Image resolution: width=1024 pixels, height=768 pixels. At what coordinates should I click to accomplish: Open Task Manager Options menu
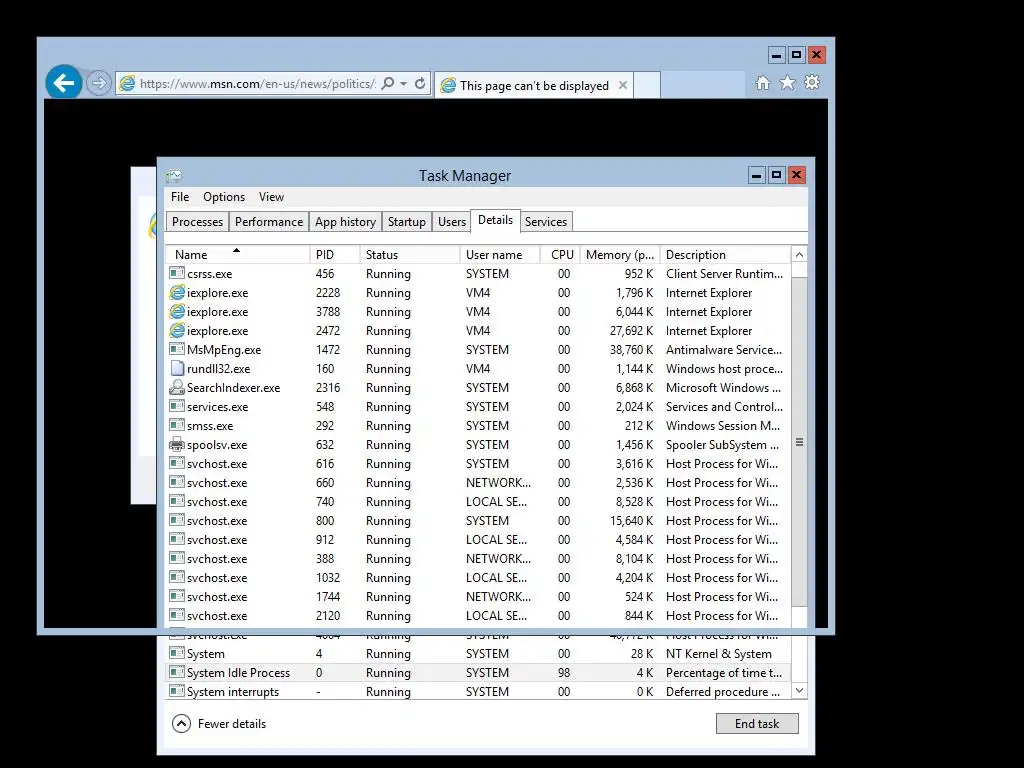point(224,197)
